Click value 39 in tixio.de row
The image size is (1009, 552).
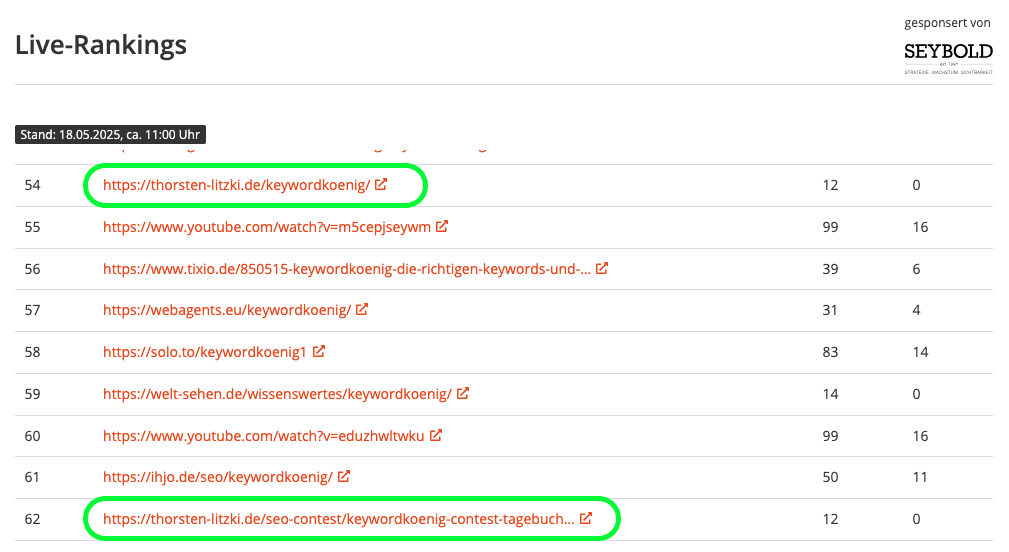point(830,269)
